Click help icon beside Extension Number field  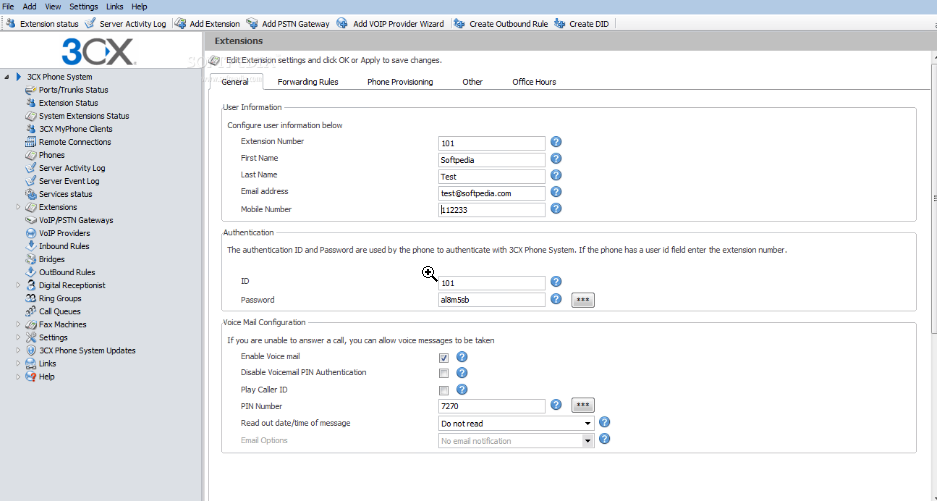coord(556,142)
